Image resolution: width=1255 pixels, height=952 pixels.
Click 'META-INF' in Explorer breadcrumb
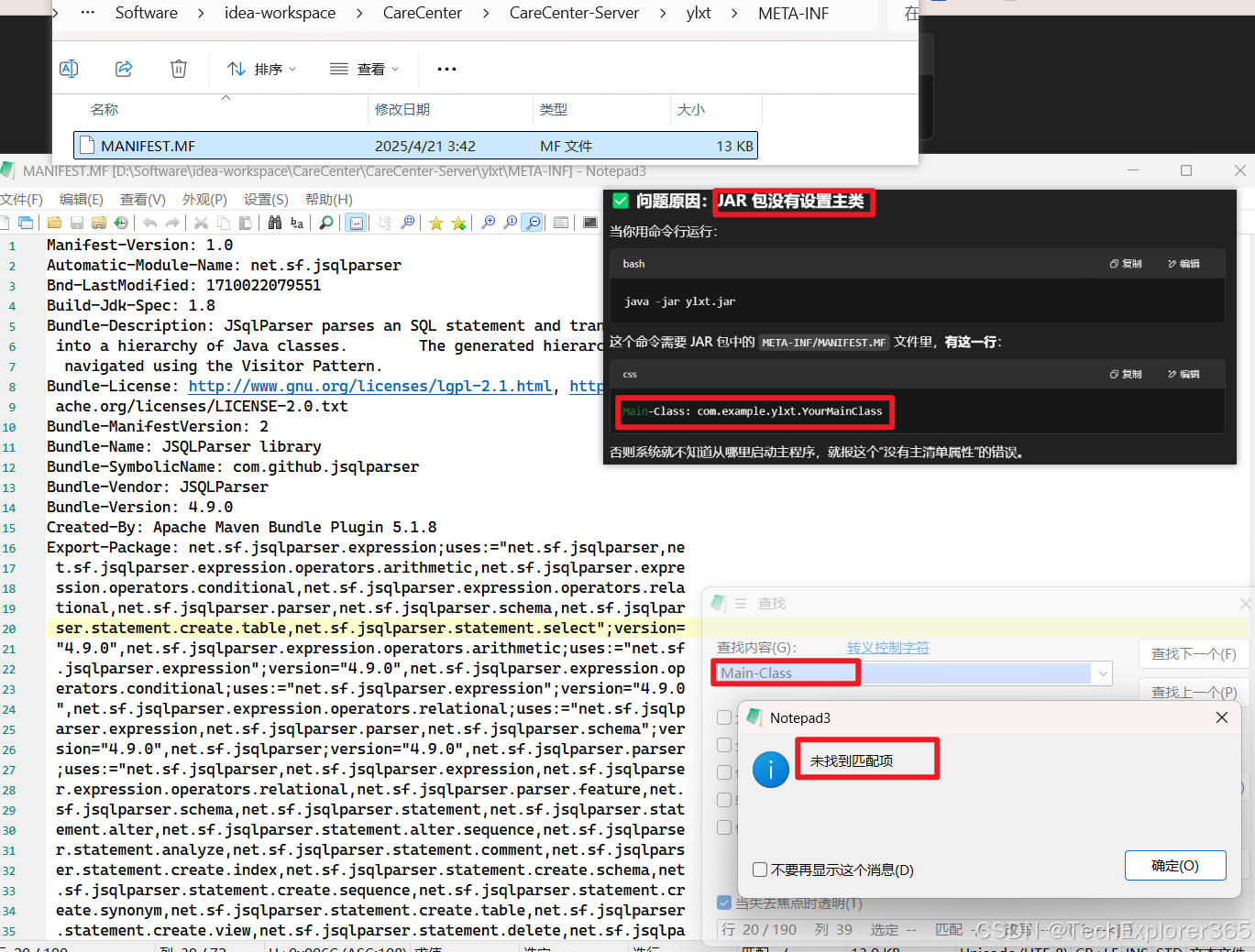(793, 13)
